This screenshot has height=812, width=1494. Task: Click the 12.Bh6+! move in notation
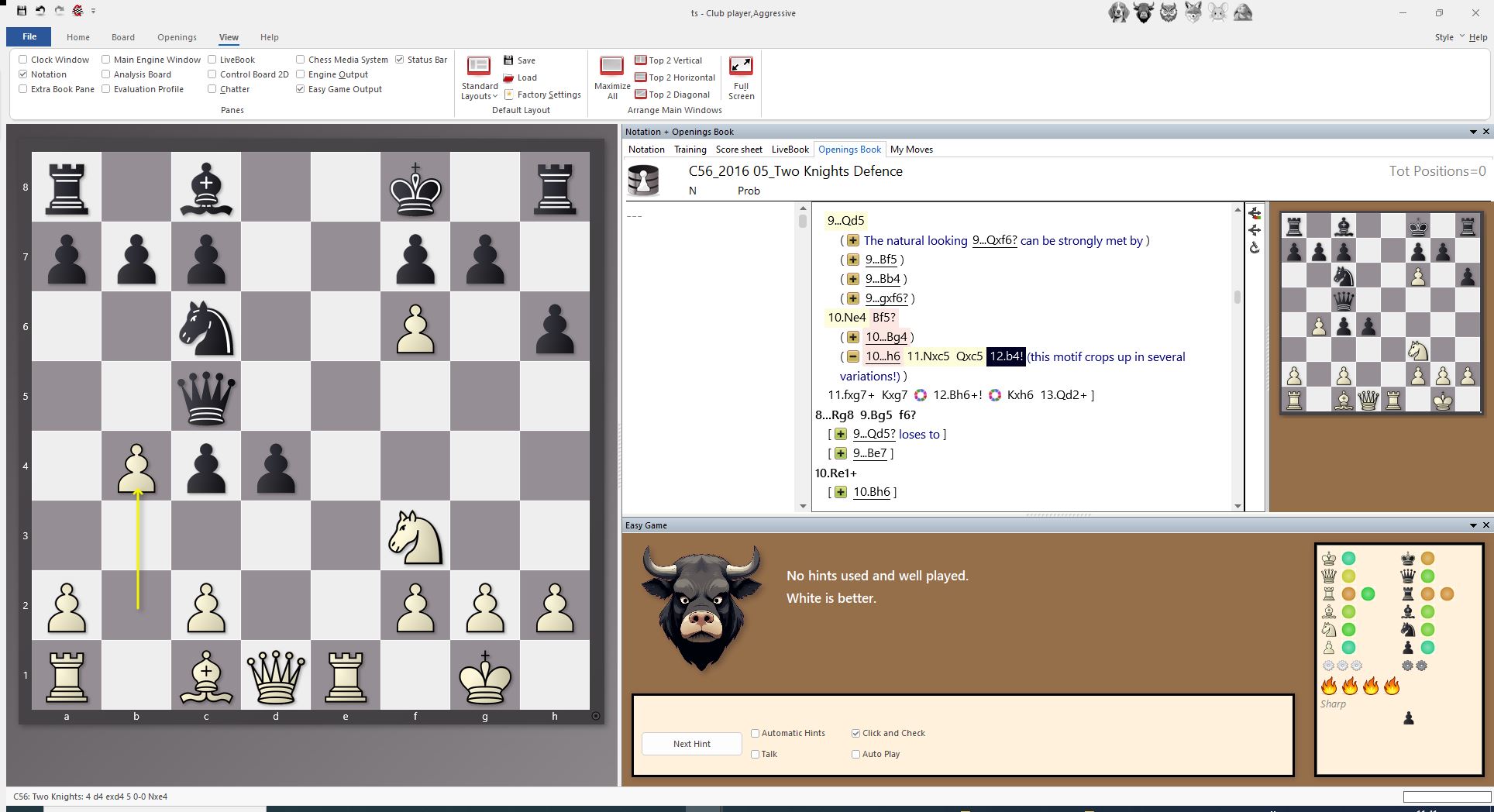[x=957, y=395]
